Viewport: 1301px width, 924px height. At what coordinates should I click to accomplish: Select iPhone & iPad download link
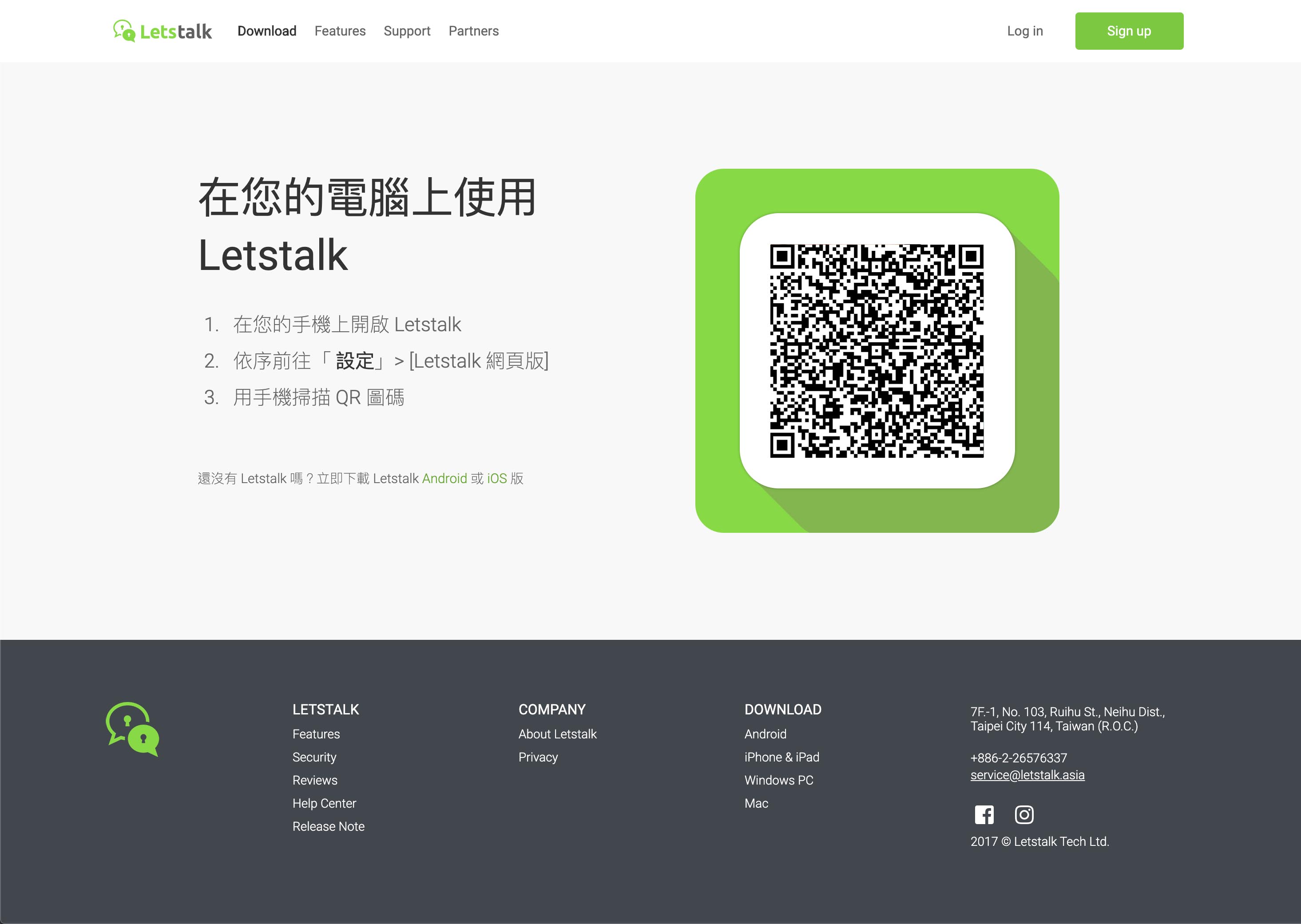pyautogui.click(x=781, y=757)
